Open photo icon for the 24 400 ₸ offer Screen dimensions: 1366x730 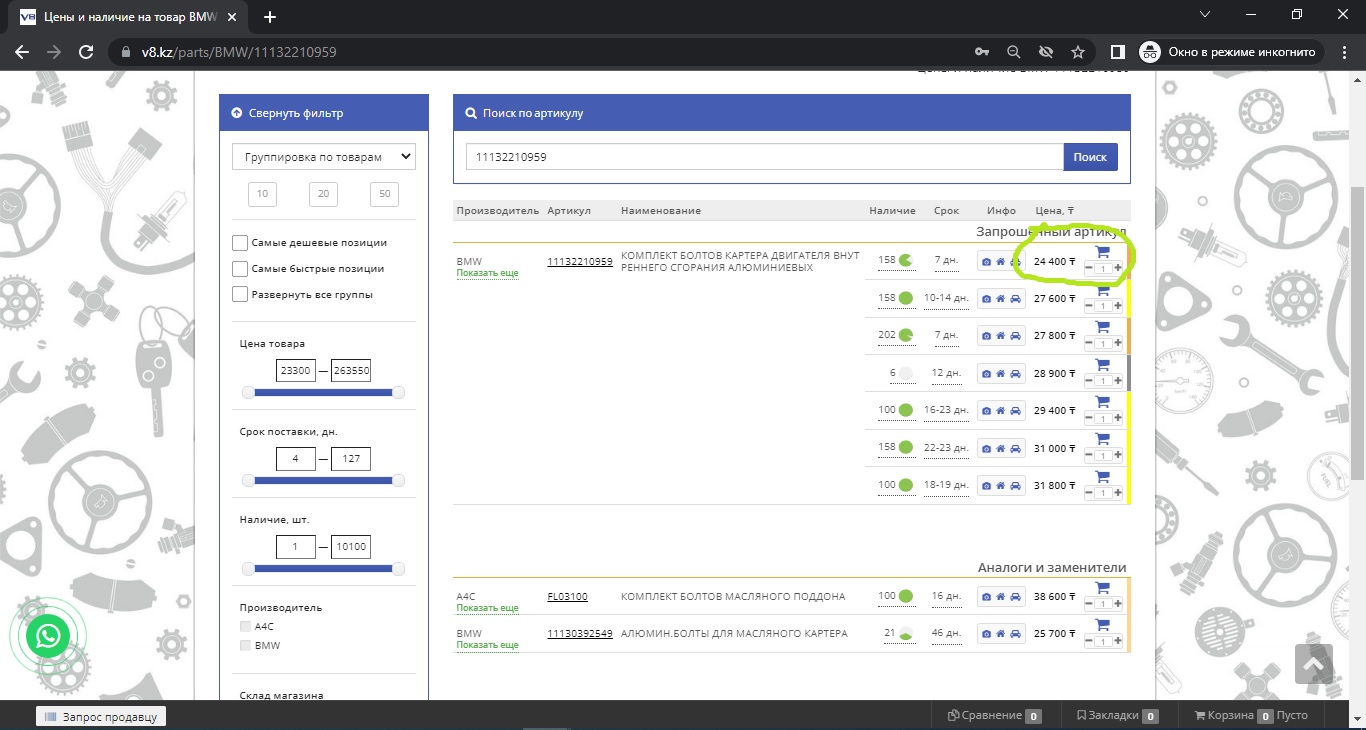click(986, 261)
